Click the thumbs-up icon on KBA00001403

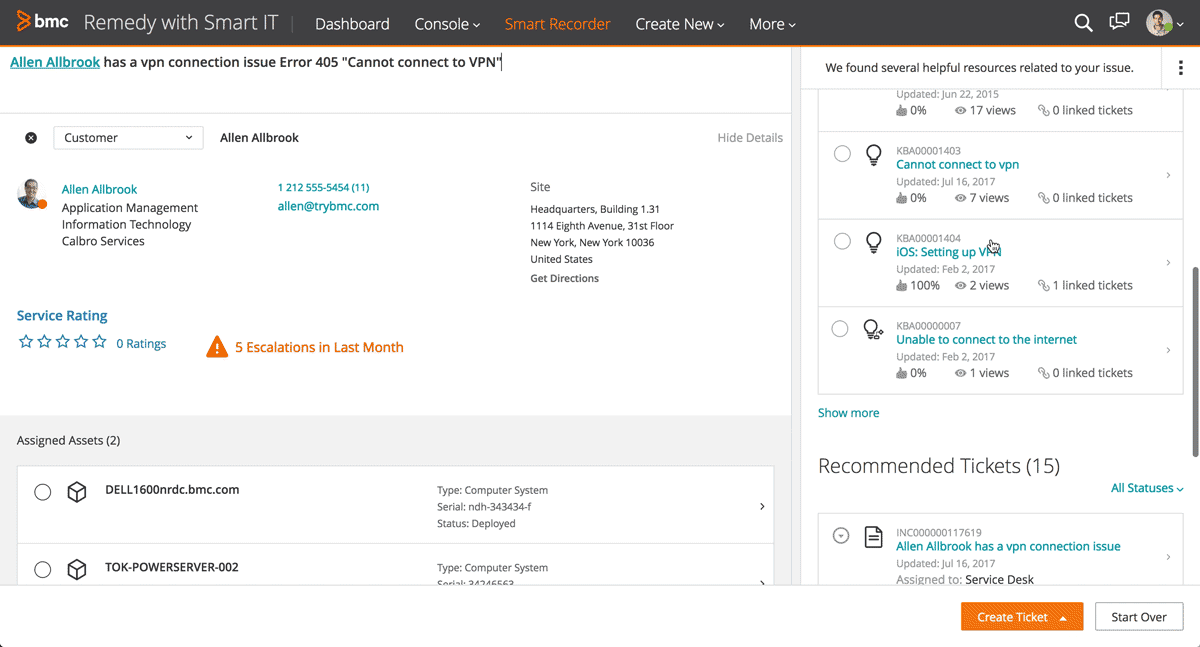click(x=902, y=198)
